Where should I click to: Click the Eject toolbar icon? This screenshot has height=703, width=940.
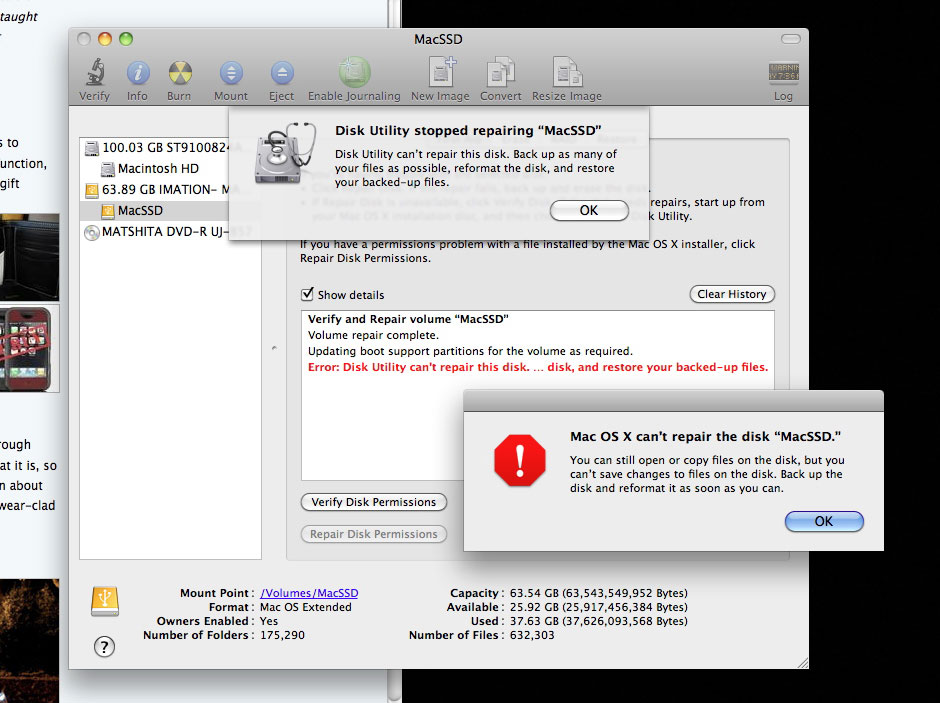coord(282,73)
